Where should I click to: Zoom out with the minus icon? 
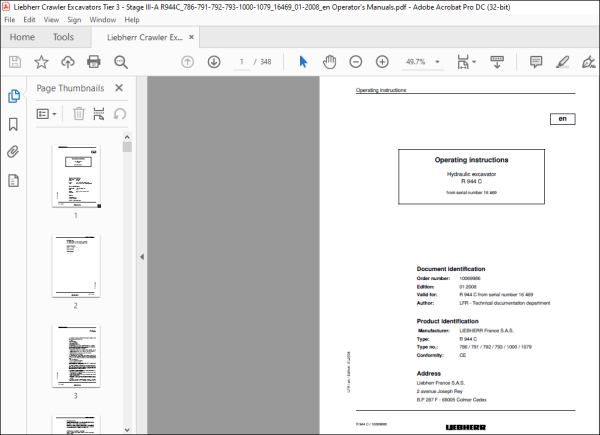tap(355, 62)
